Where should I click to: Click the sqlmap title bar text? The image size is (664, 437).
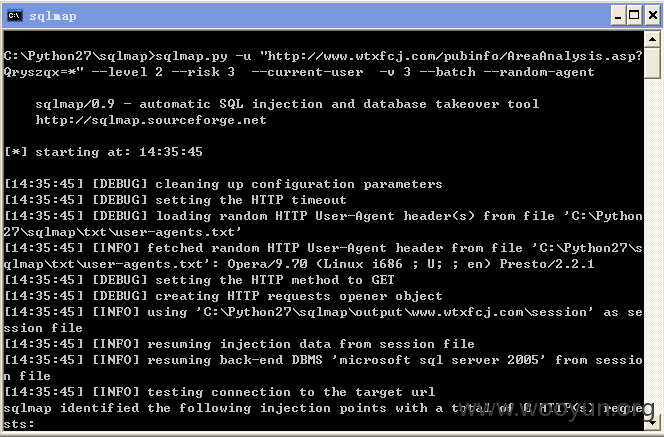click(x=53, y=16)
